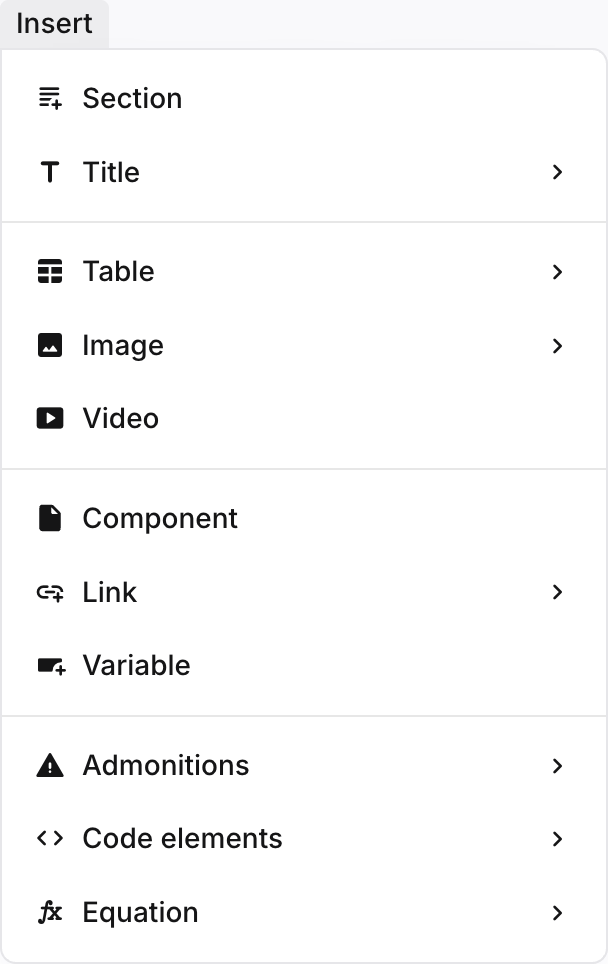Screen dimensions: 608x964
Task: Insert a new Section
Action: click(132, 98)
